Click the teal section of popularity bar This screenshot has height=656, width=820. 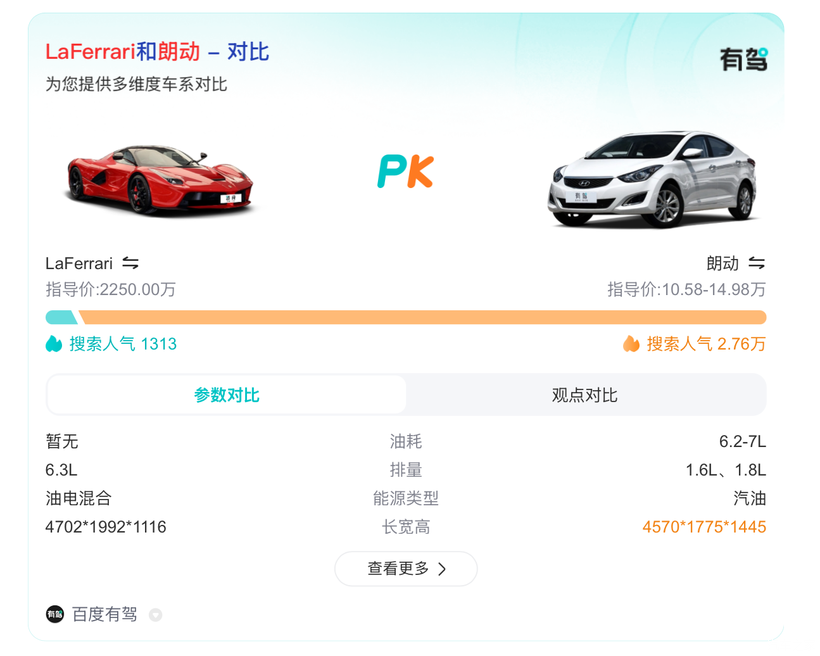(x=60, y=318)
